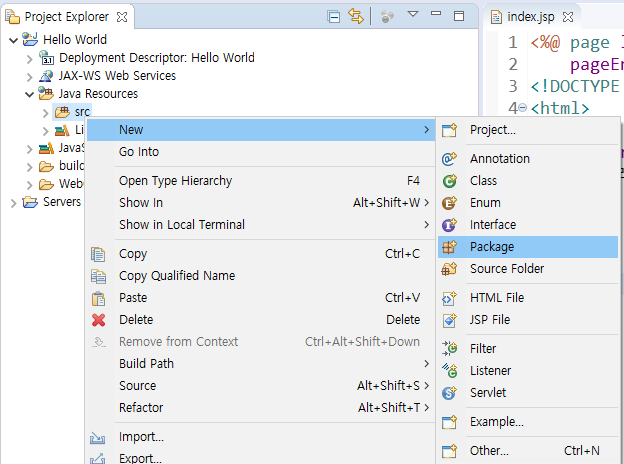Close the Project Explorer tab
The height and width of the screenshot is (464, 624).
(122, 17)
